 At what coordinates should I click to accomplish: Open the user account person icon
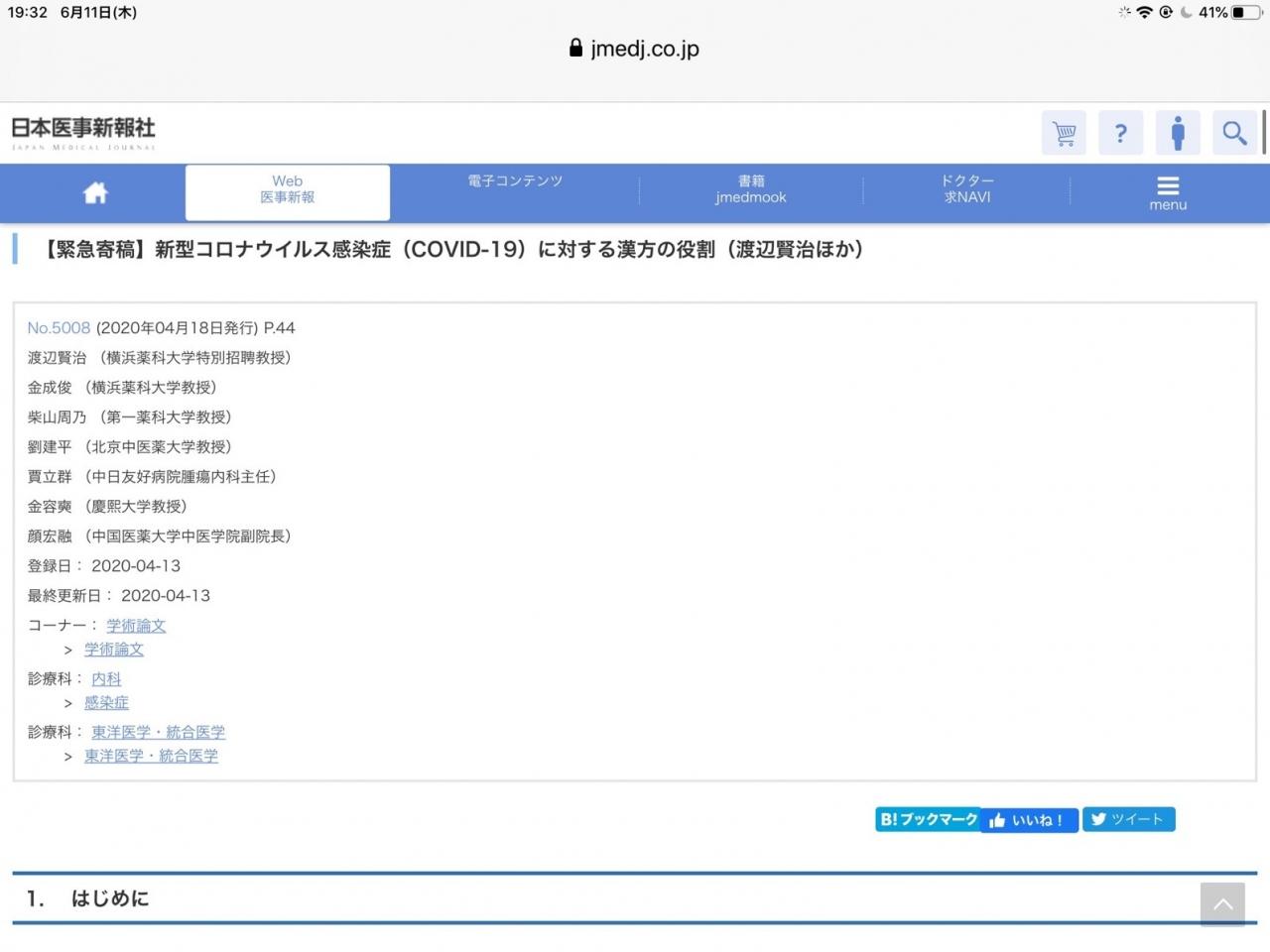pyautogui.click(x=1178, y=133)
